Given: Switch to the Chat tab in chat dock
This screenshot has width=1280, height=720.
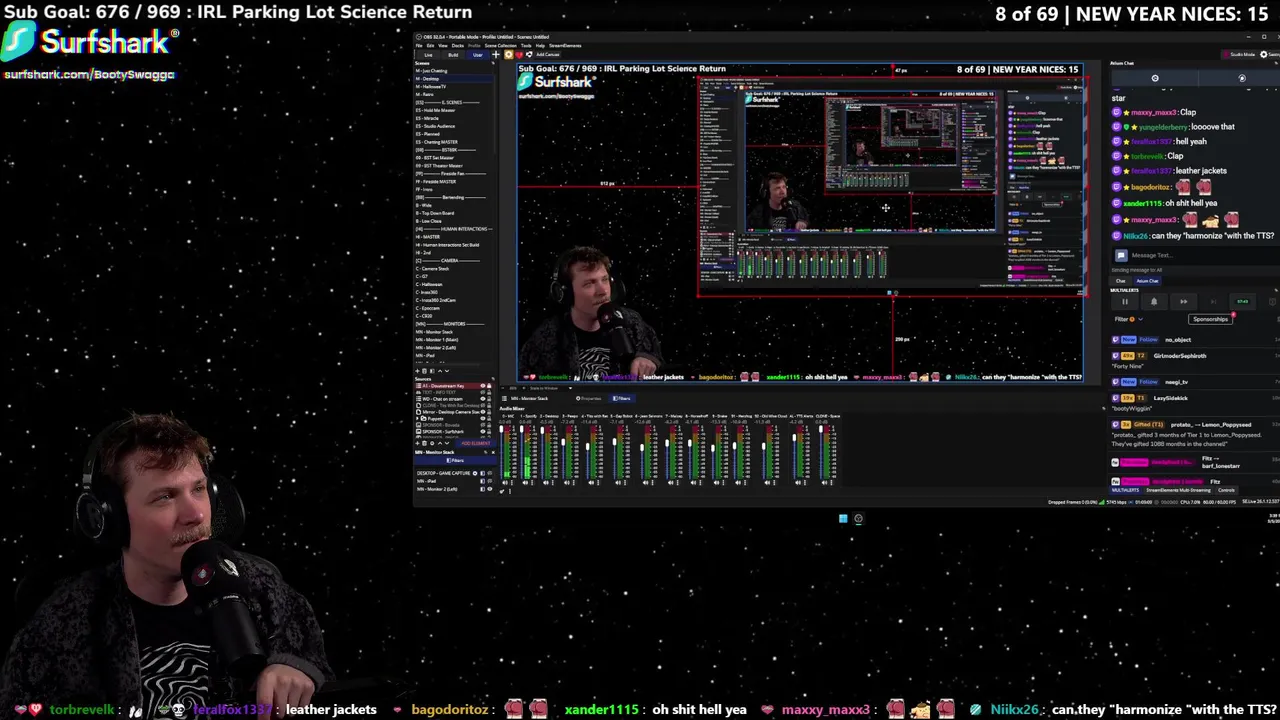Looking at the screenshot, I should (x=1121, y=281).
